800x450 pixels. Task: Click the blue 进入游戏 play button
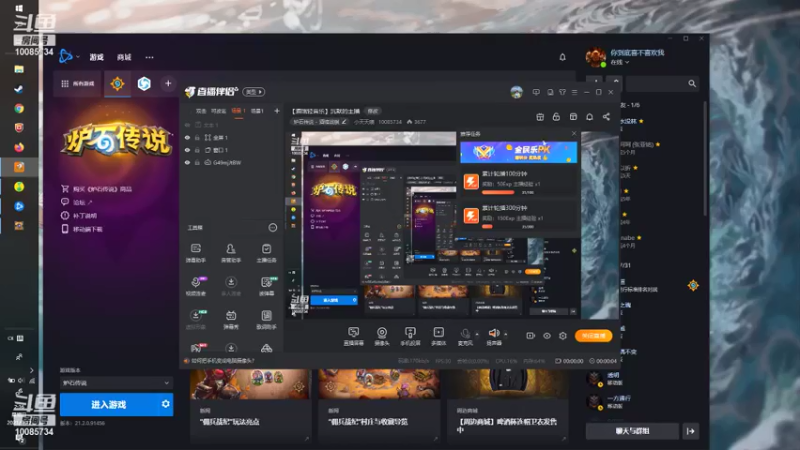pos(109,405)
